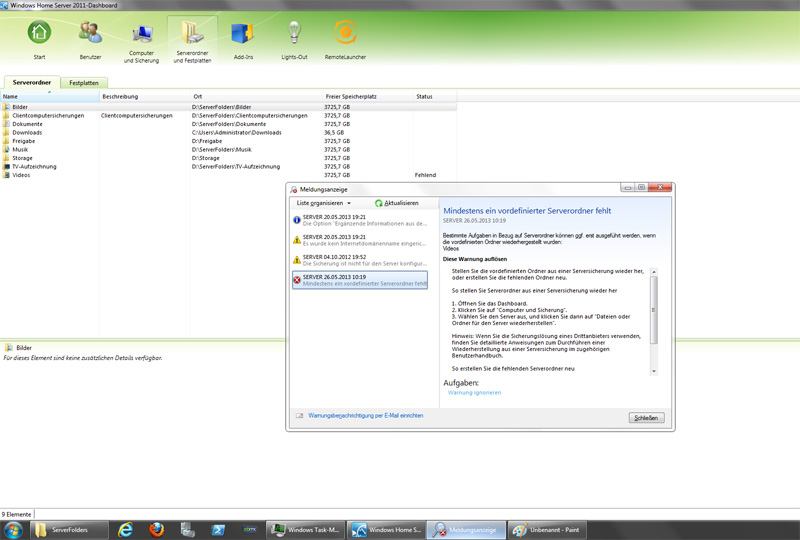The image size is (800, 540).
Task: Open the Add-Ins section
Action: coord(243,40)
